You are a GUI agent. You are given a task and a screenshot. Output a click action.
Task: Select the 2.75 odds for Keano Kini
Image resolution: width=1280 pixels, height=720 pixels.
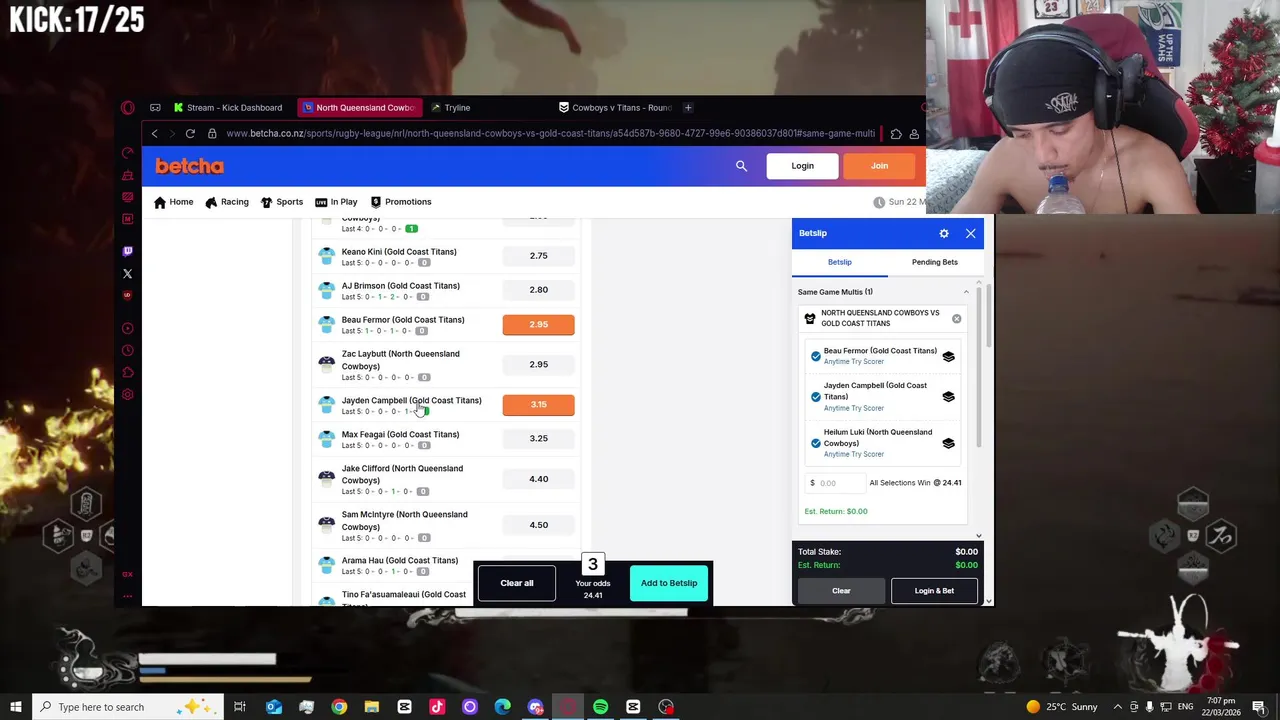[x=538, y=256]
